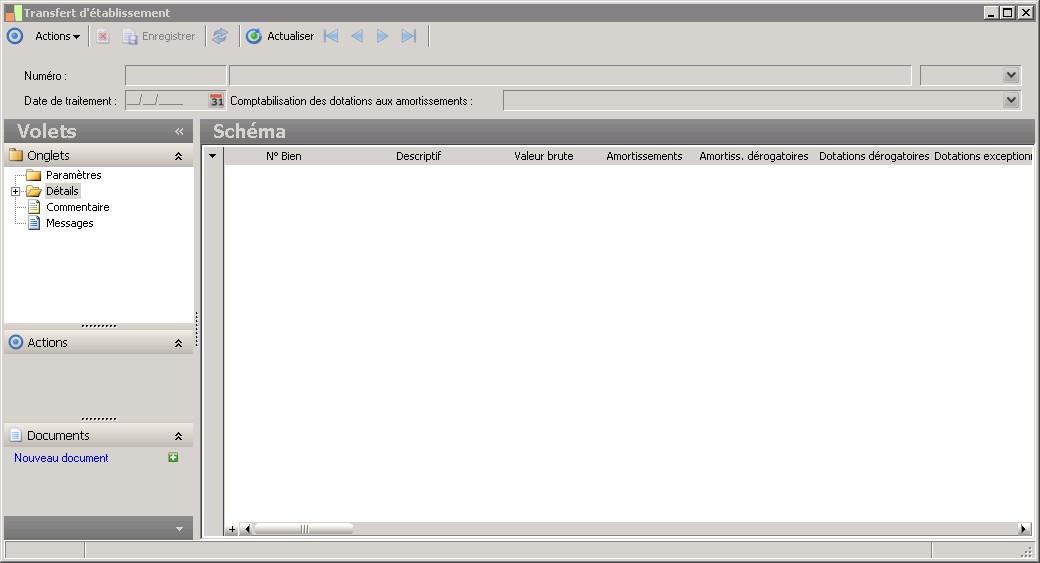The height and width of the screenshot is (563, 1040).
Task: Click the blue circle icon beside Actions
Action: [15, 36]
